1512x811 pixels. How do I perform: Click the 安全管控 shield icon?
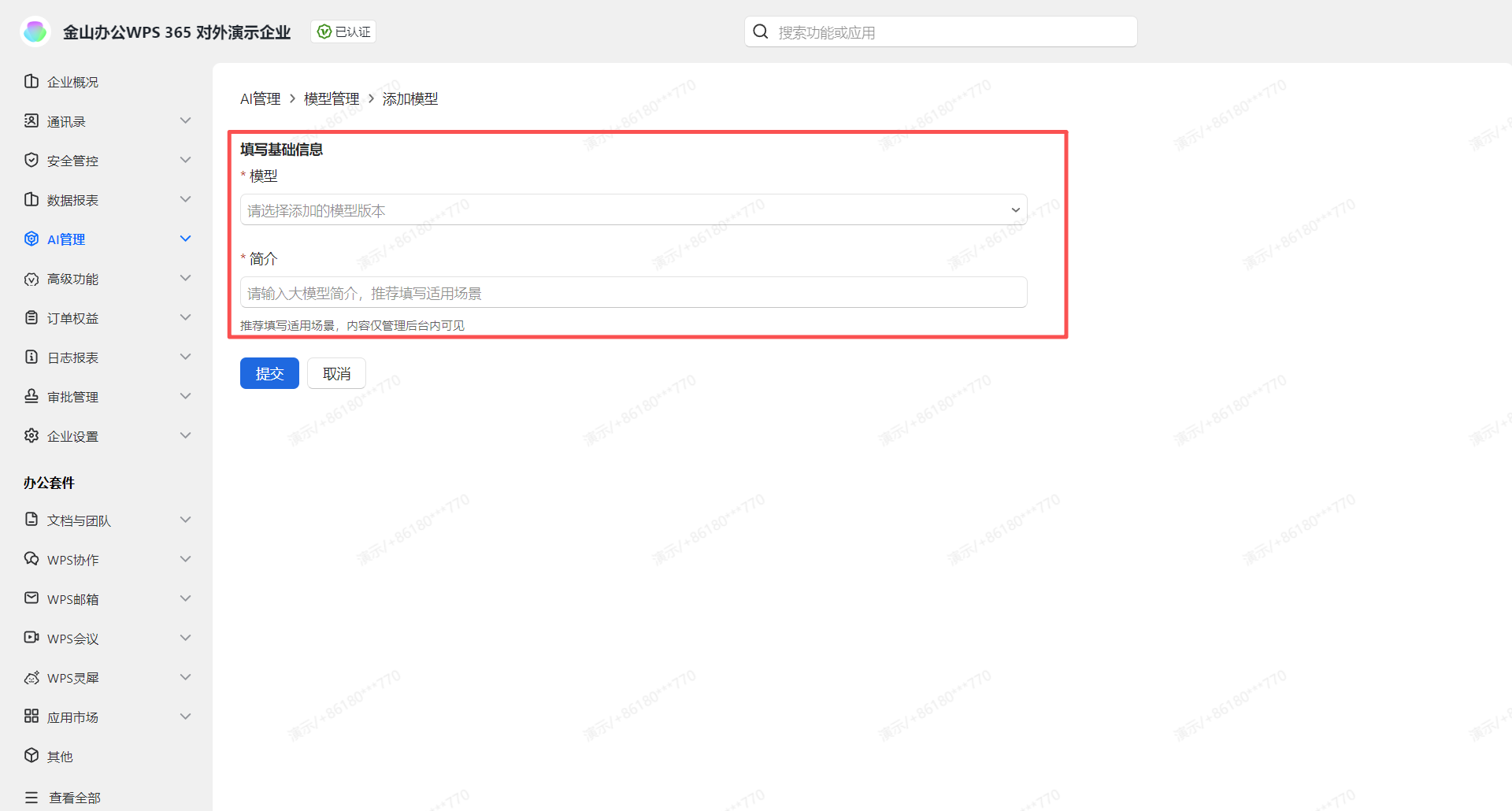[31, 160]
